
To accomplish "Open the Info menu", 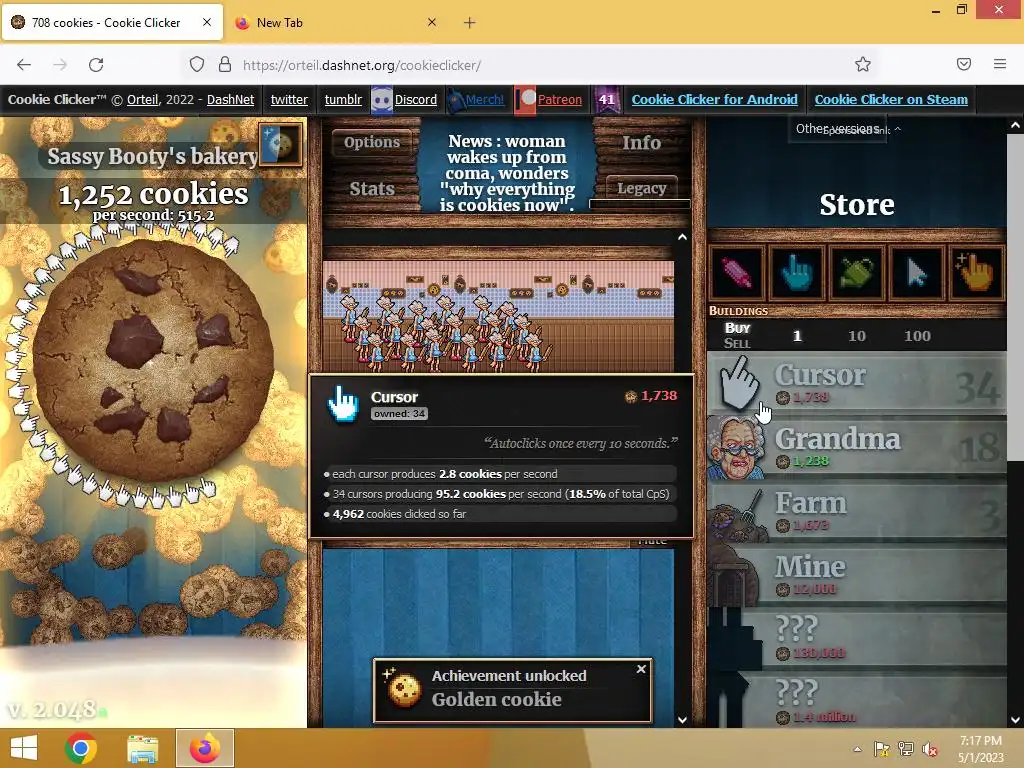I will [x=641, y=142].
